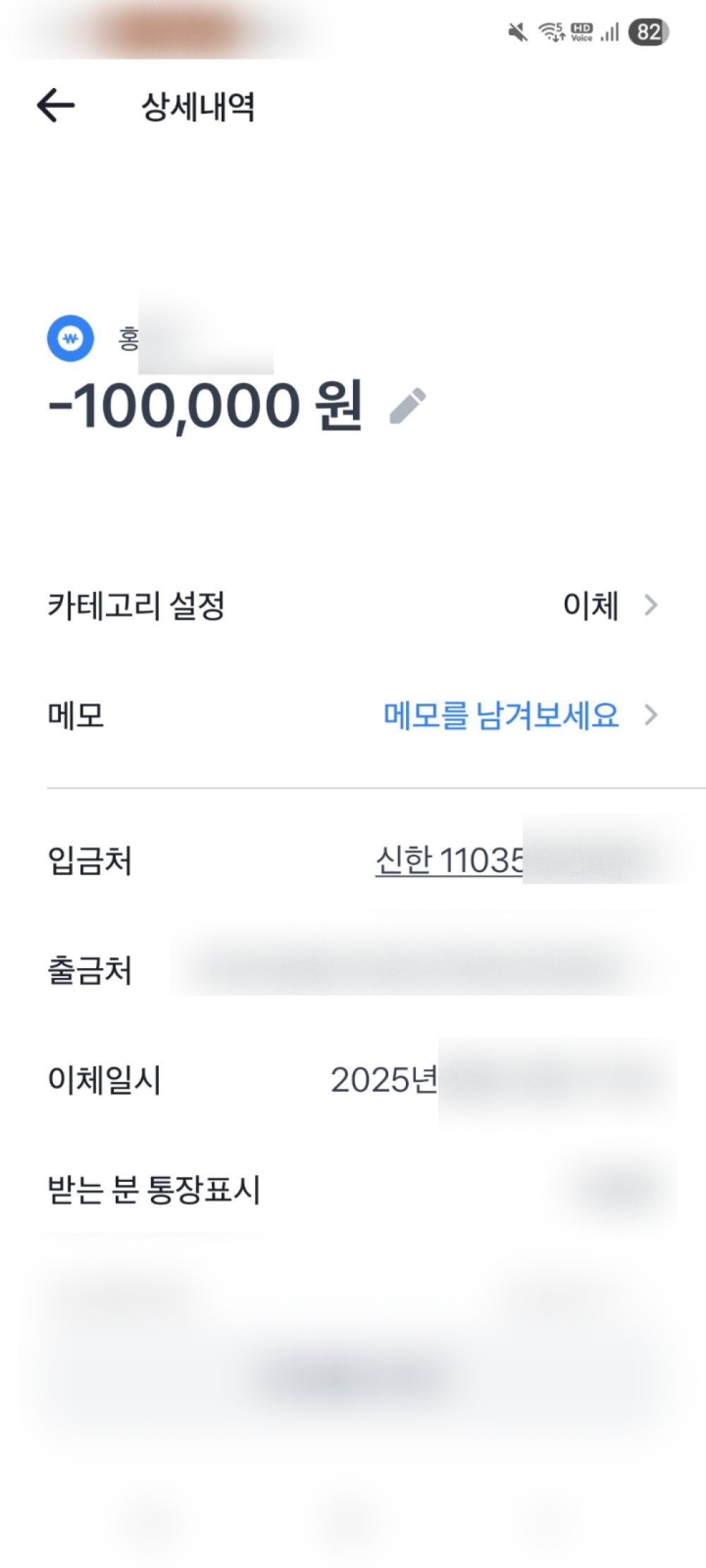Tap the muted sound status icon
This screenshot has width=706, height=1568.
pyautogui.click(x=517, y=32)
